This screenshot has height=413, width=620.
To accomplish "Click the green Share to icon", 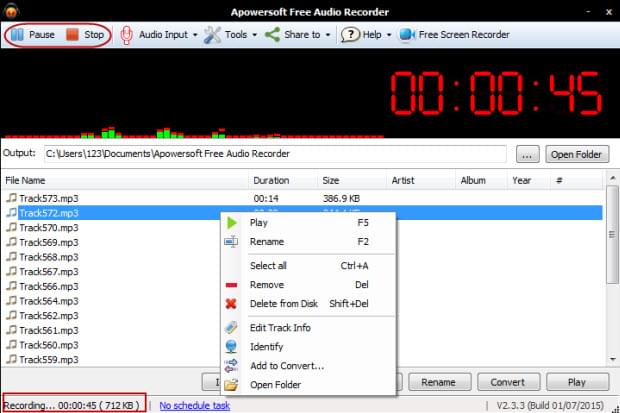I will [272, 35].
